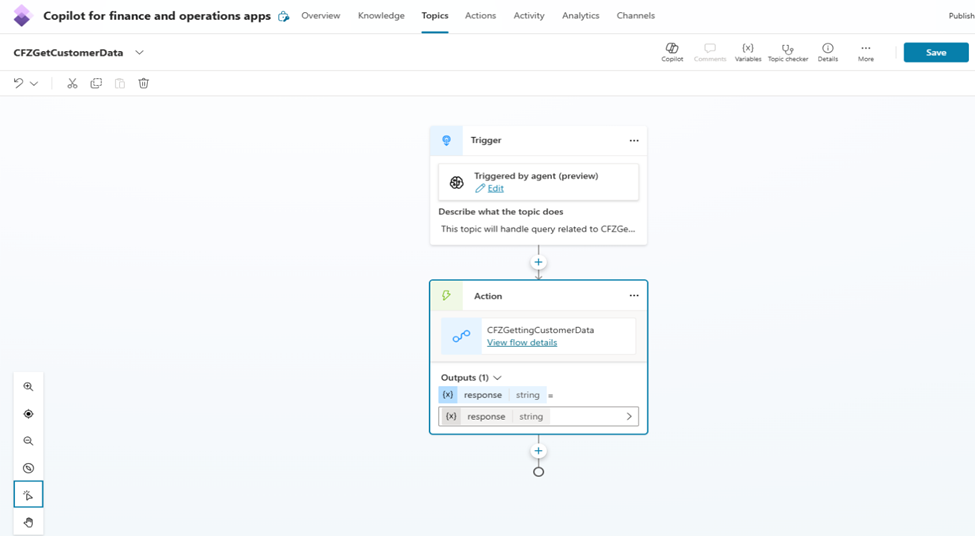This screenshot has height=536, width=975.
Task: Cut the selected node with scissors icon
Action: [x=72, y=83]
